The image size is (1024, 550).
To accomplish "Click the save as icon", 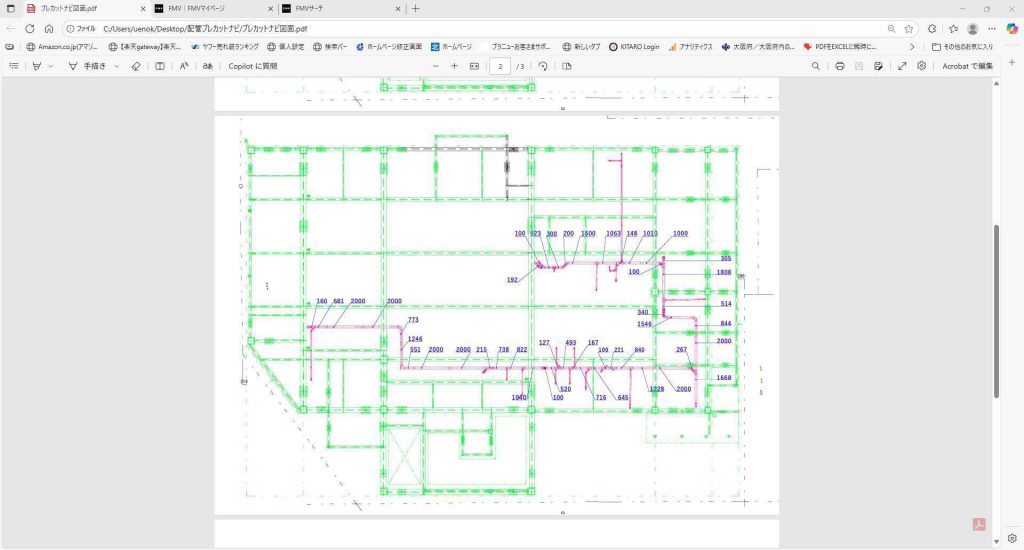I will point(878,66).
